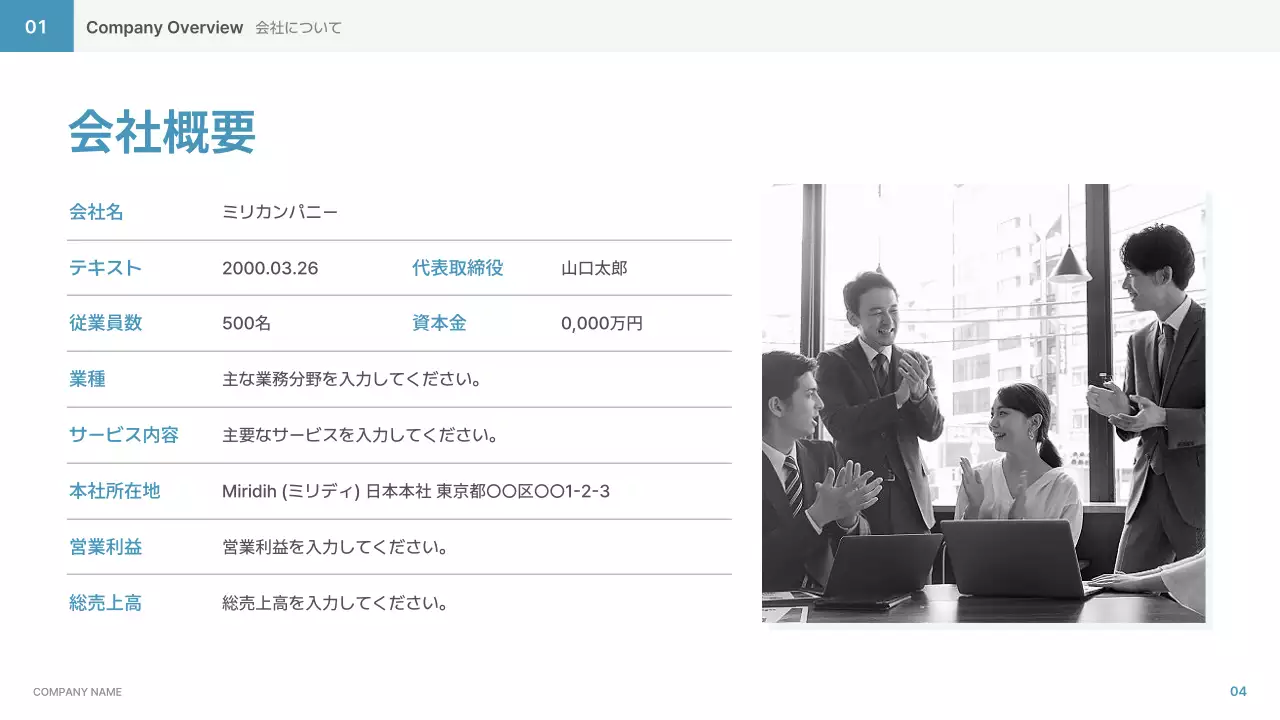1280x720 pixels.
Task: Click the 従業員数 label
Action: click(103, 323)
